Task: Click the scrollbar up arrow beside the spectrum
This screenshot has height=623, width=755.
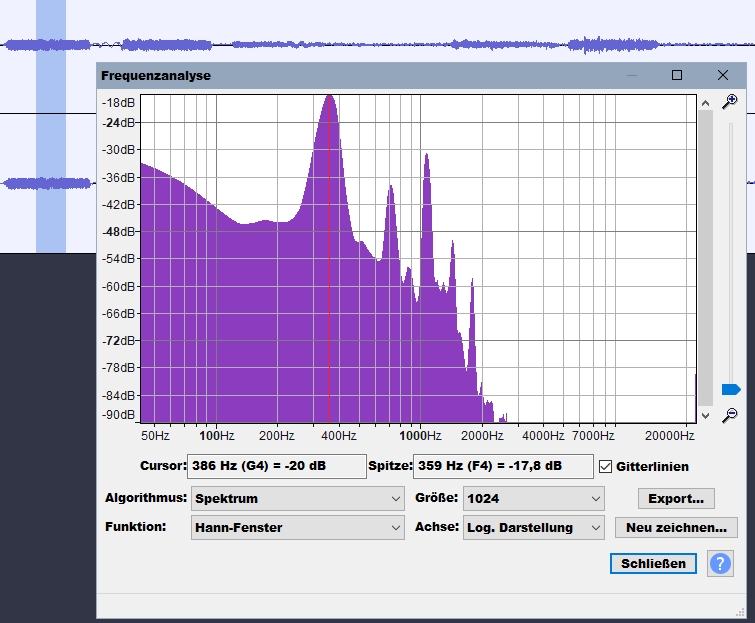Action: [x=705, y=102]
